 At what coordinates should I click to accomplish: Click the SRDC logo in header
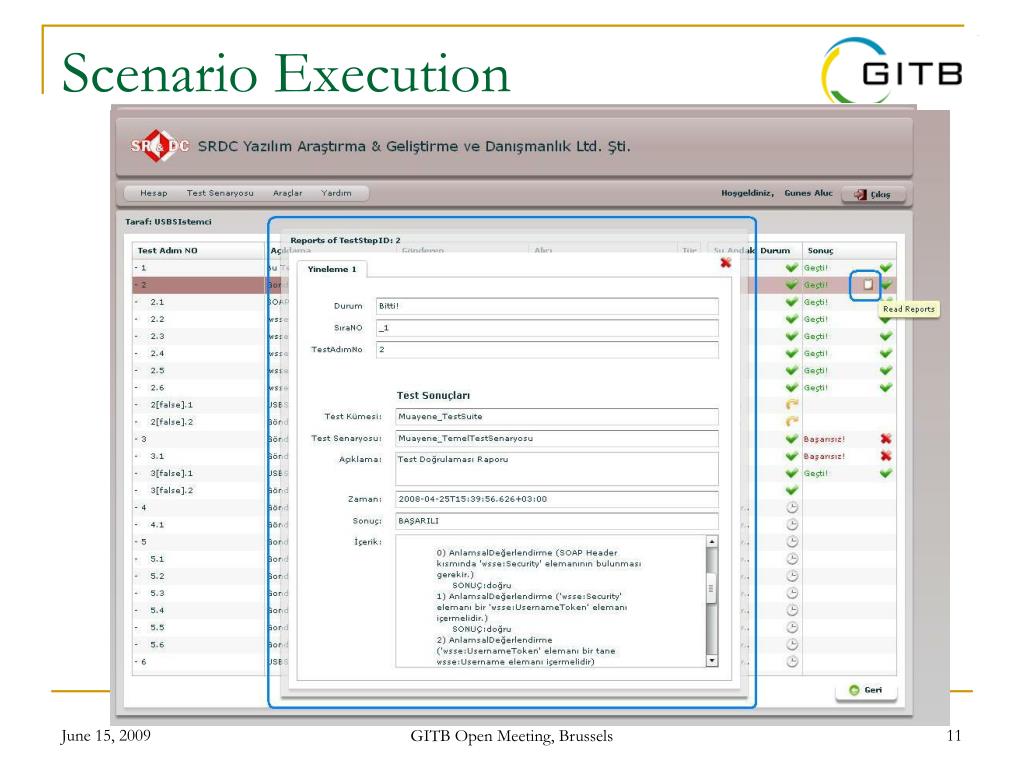click(160, 147)
